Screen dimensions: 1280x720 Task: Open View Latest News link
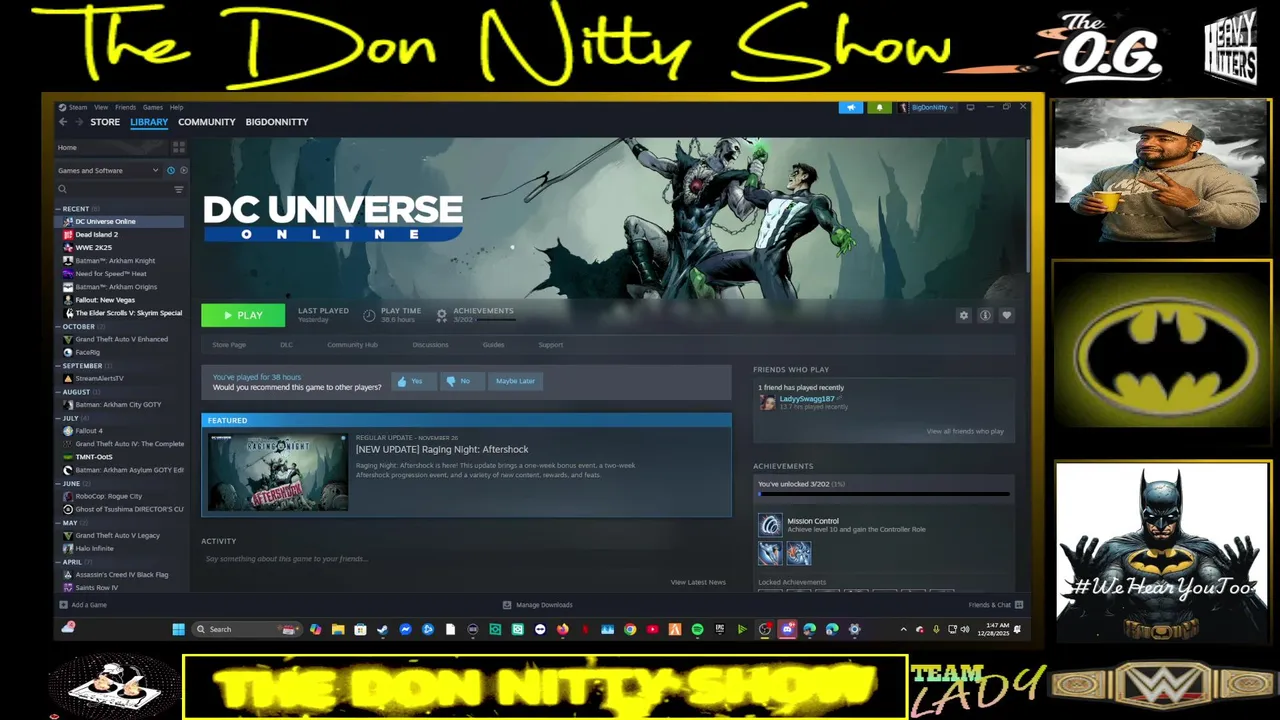point(698,582)
